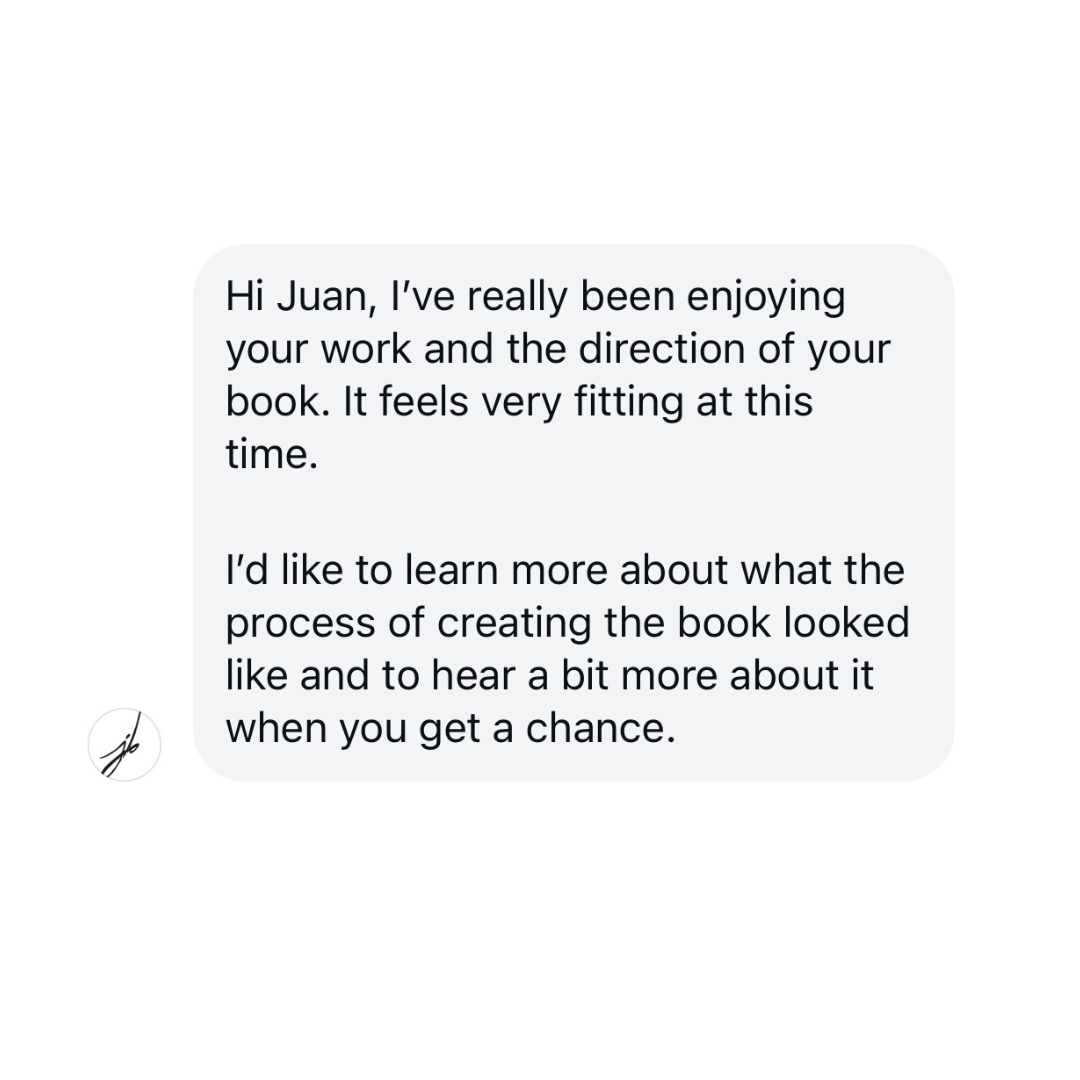This screenshot has width=1080, height=1080.
Task: Click the word "creating" in the message
Action: tap(514, 625)
